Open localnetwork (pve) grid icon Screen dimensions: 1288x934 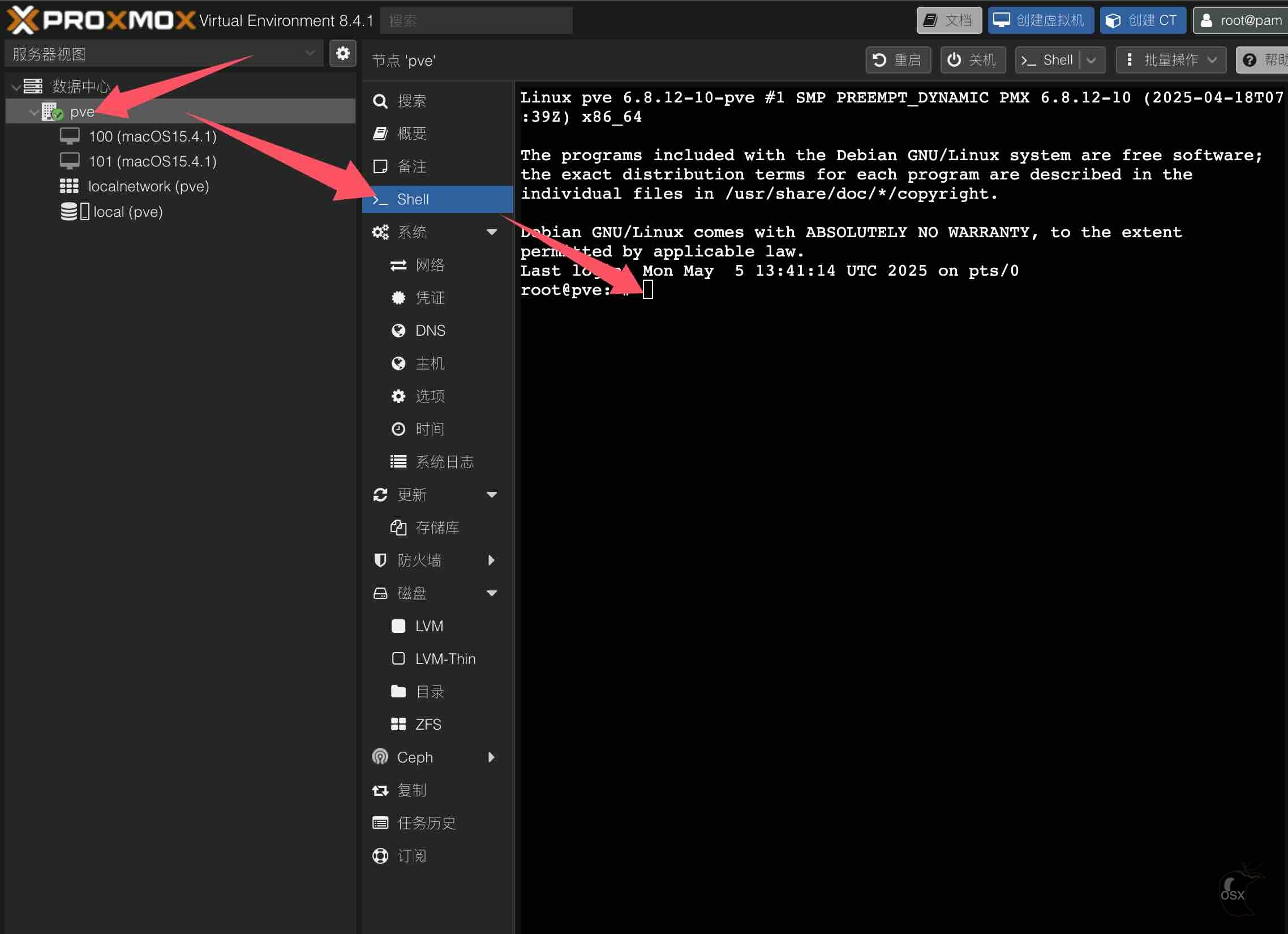click(x=69, y=186)
